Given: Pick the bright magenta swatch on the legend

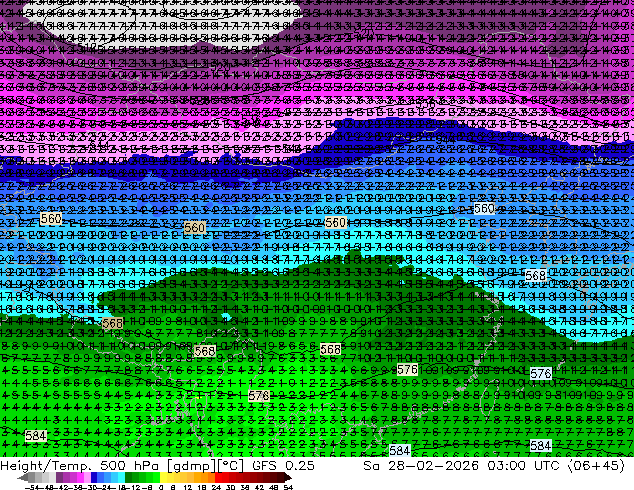Looking at the screenshot, I should tap(80, 478).
